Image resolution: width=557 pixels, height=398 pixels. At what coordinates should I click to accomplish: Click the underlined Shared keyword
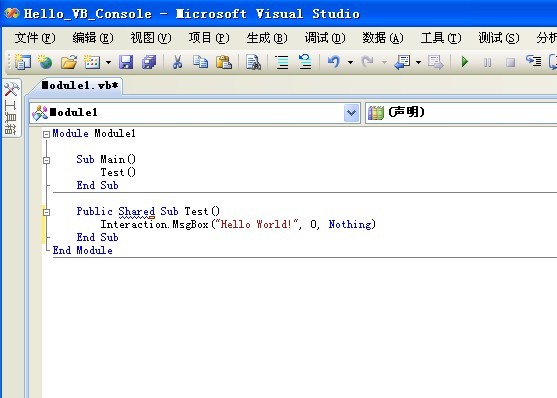point(136,211)
